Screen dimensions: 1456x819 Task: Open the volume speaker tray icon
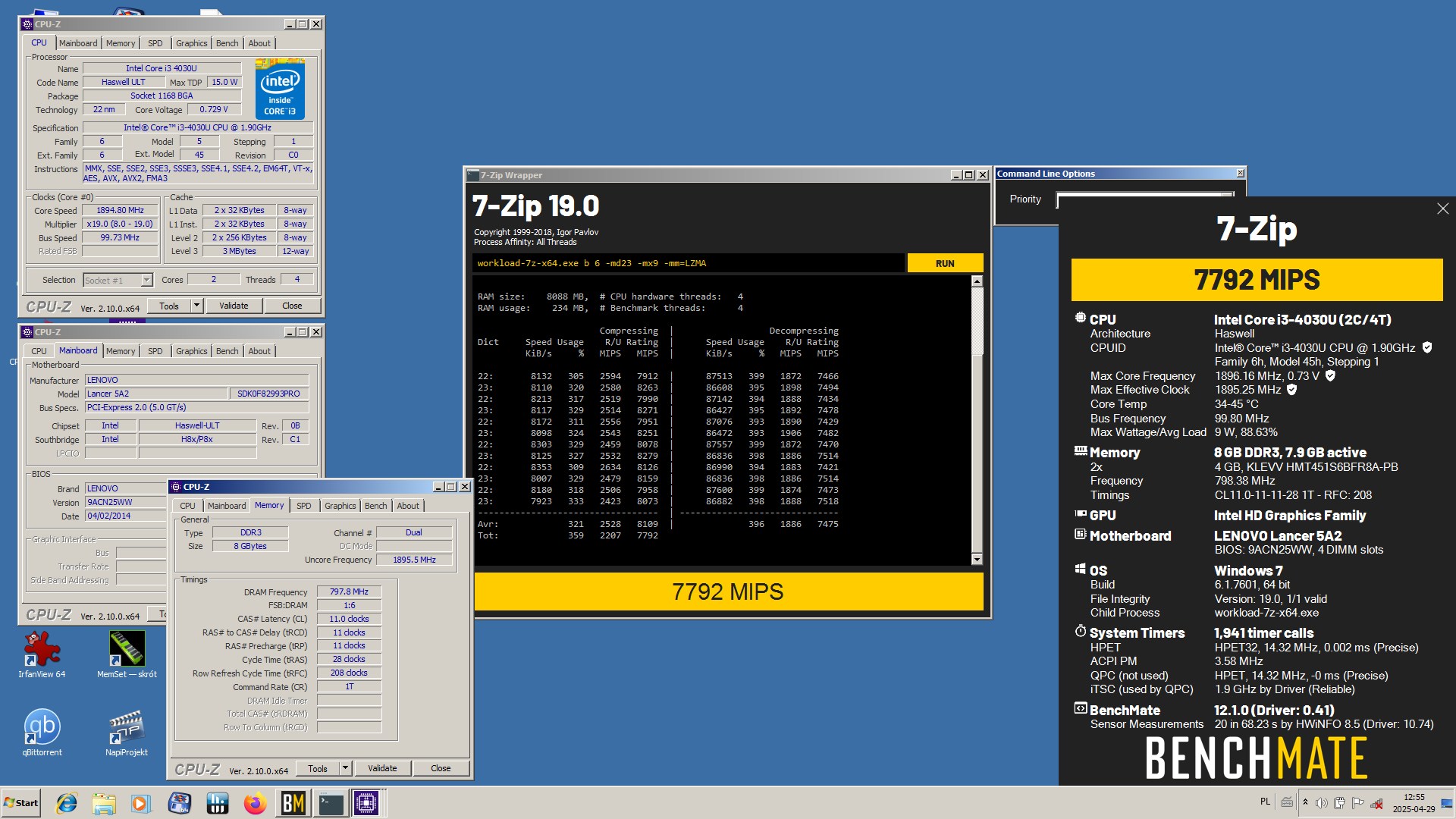1322,802
